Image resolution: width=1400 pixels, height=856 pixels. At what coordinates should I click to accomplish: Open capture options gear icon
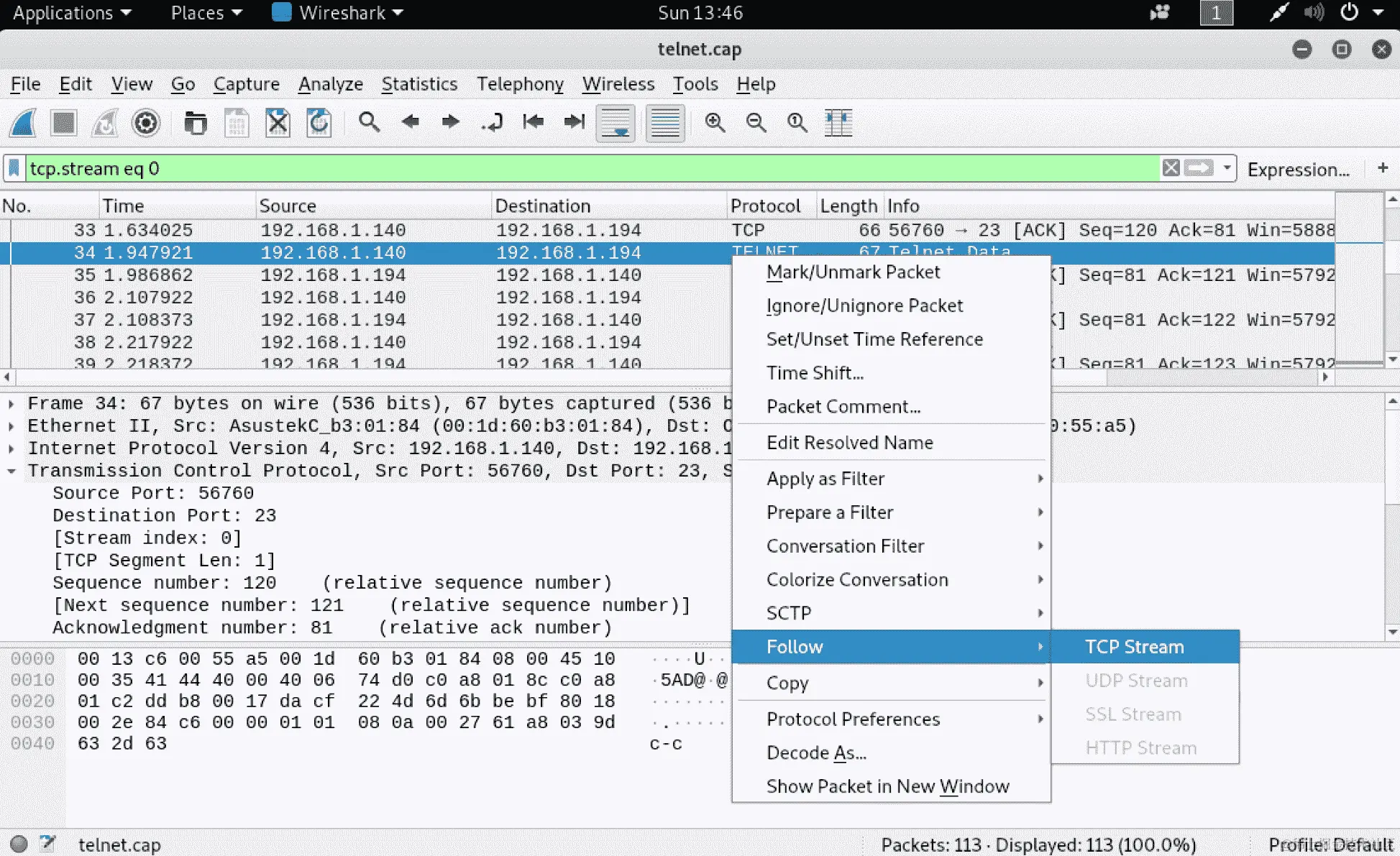[145, 123]
